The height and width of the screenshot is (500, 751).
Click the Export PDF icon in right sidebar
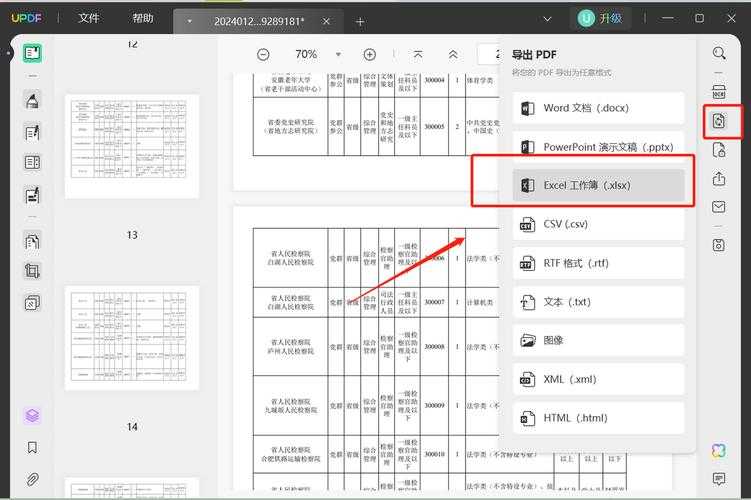(x=719, y=122)
